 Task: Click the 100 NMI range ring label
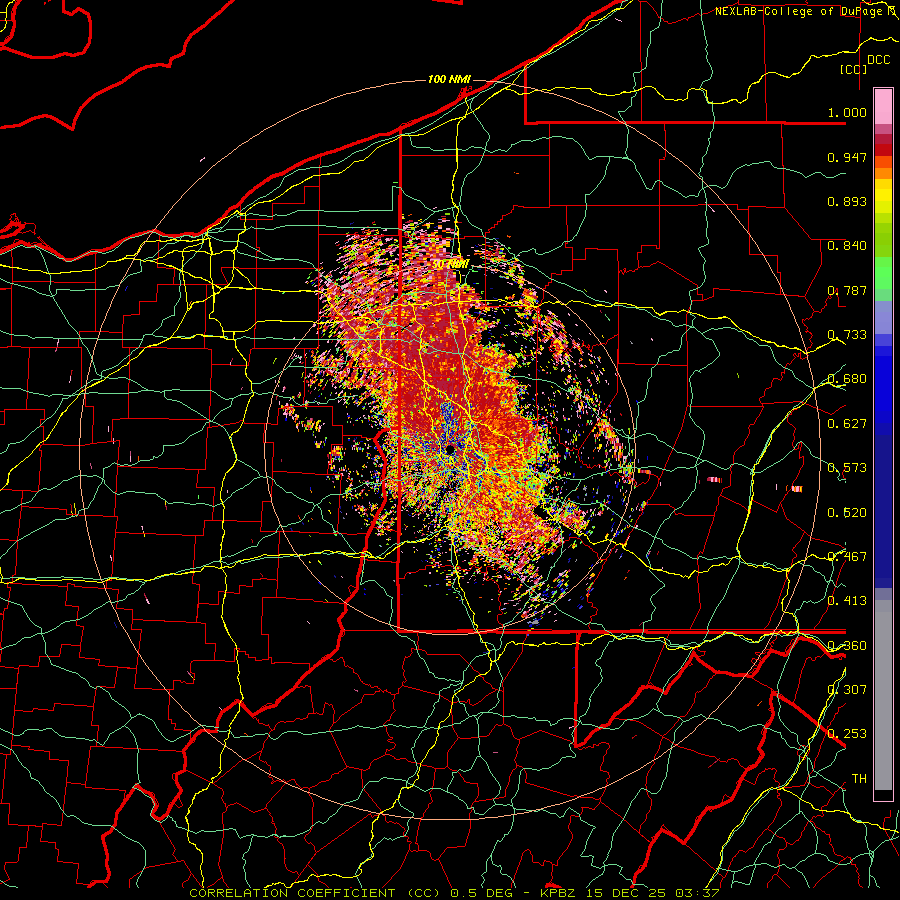pyautogui.click(x=449, y=79)
